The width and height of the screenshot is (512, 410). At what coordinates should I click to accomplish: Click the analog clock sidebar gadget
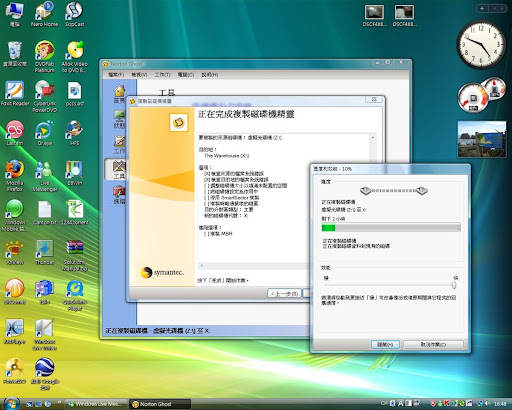(x=481, y=44)
